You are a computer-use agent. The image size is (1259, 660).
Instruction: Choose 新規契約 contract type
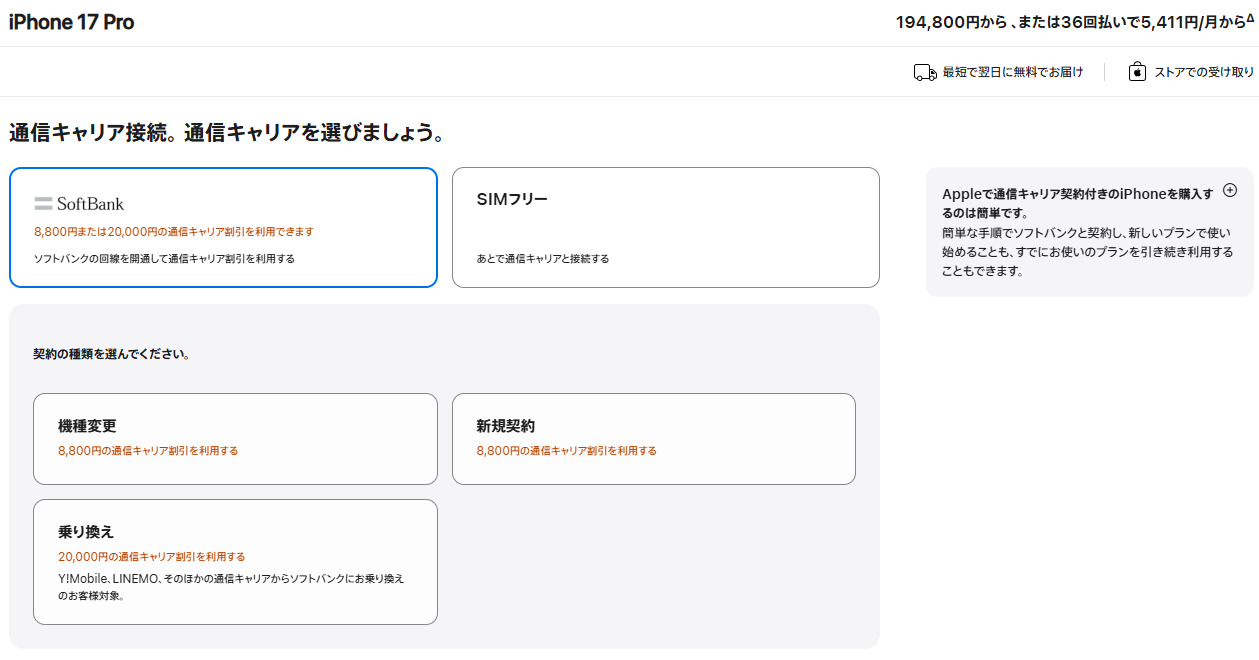(x=653, y=438)
